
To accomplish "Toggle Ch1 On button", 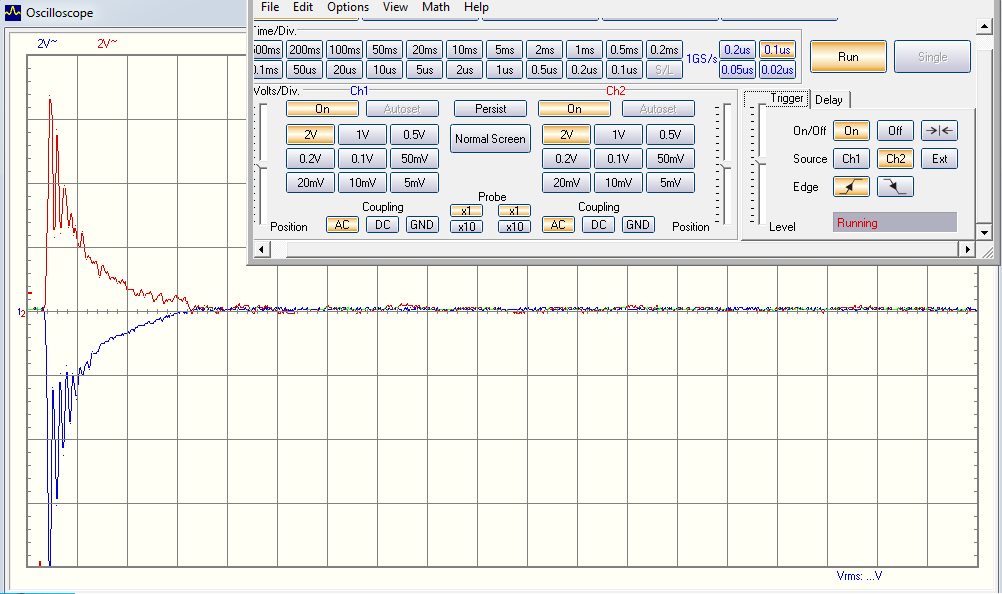I will [322, 109].
